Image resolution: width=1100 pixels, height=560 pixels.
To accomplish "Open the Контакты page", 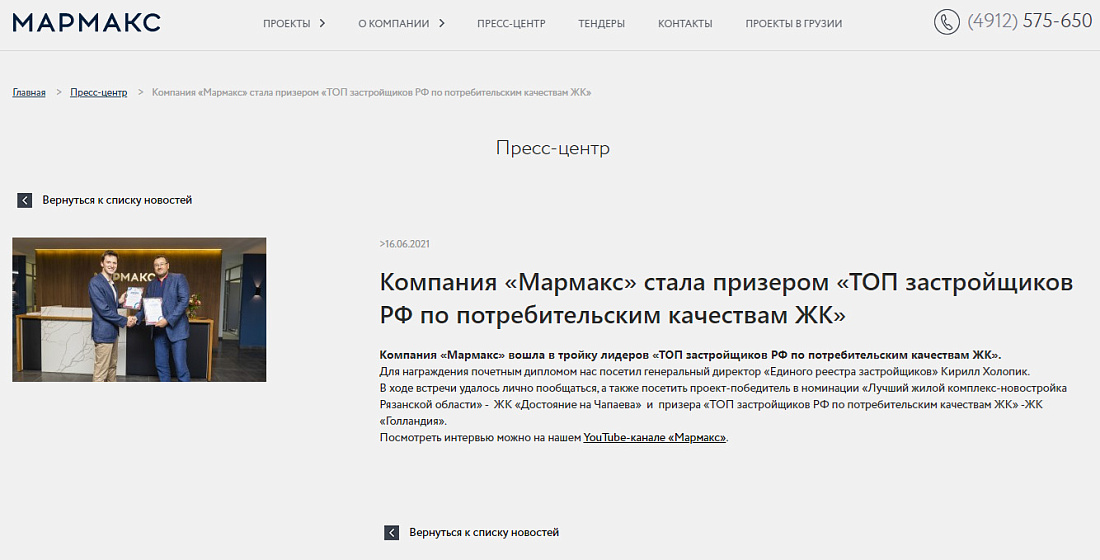I will coord(685,23).
